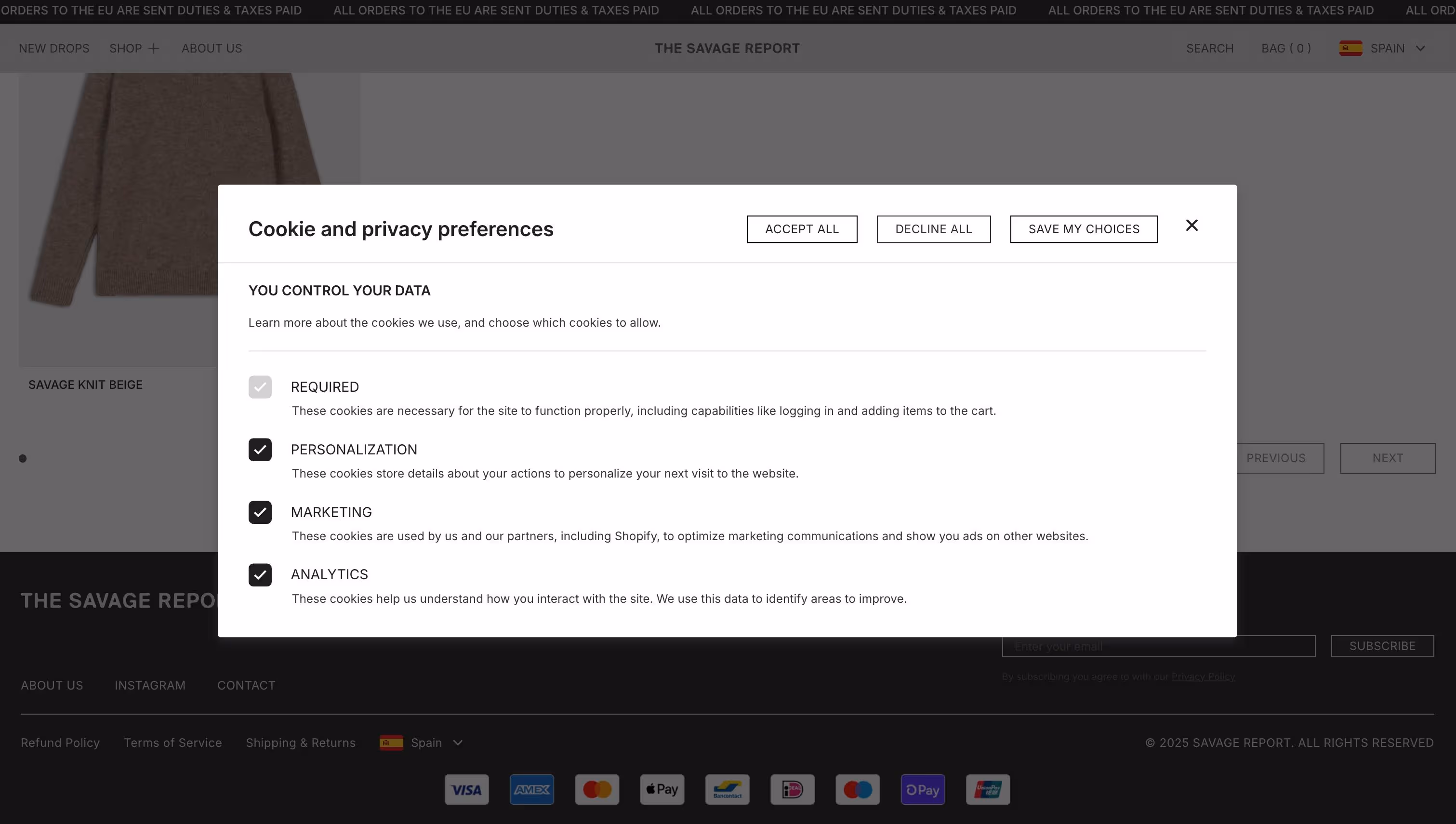Click the UnionPay icon
This screenshot has width=1456, height=824.
tap(987, 789)
